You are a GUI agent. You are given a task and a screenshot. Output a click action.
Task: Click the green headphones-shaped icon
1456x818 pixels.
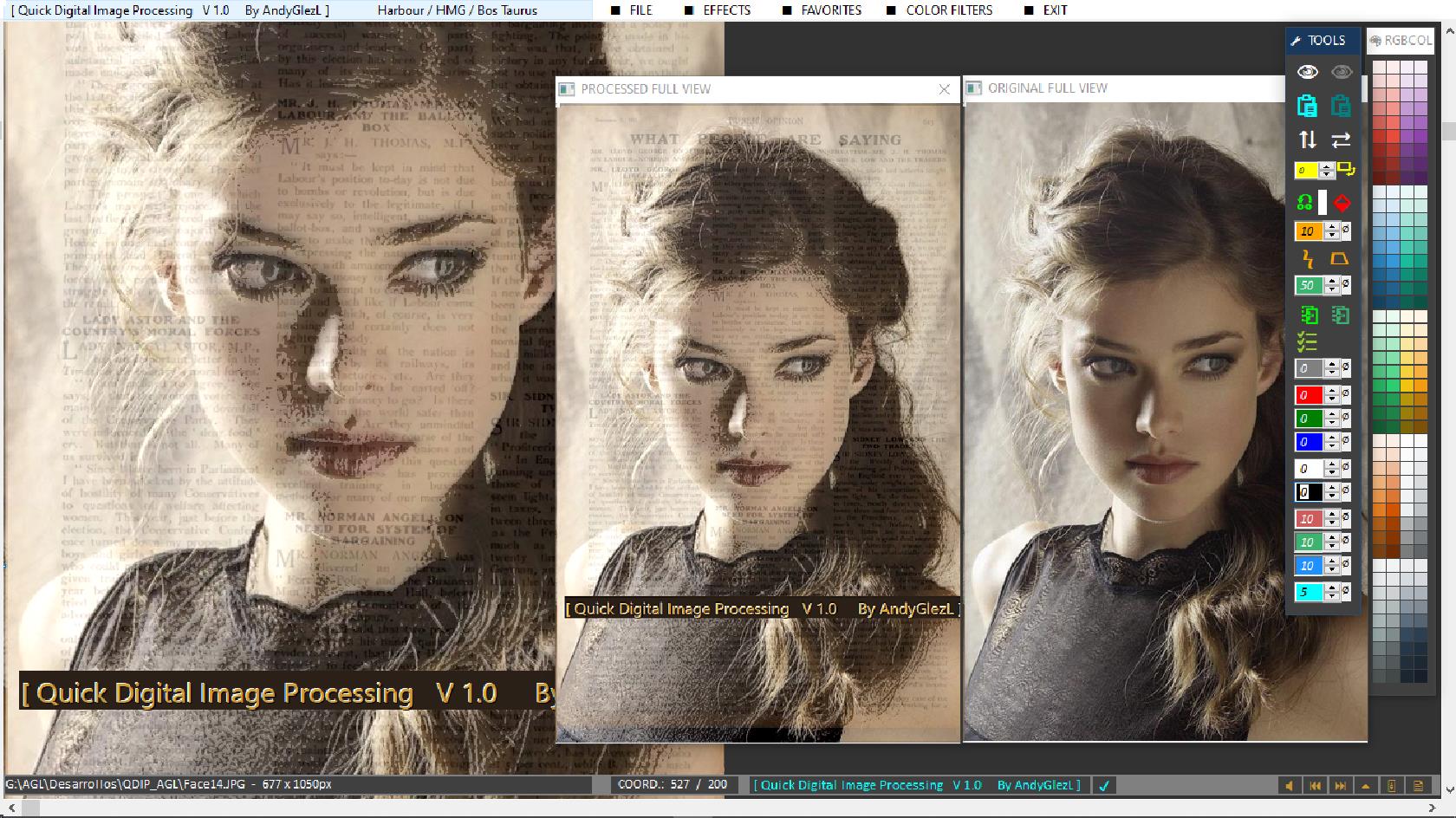pos(1304,203)
